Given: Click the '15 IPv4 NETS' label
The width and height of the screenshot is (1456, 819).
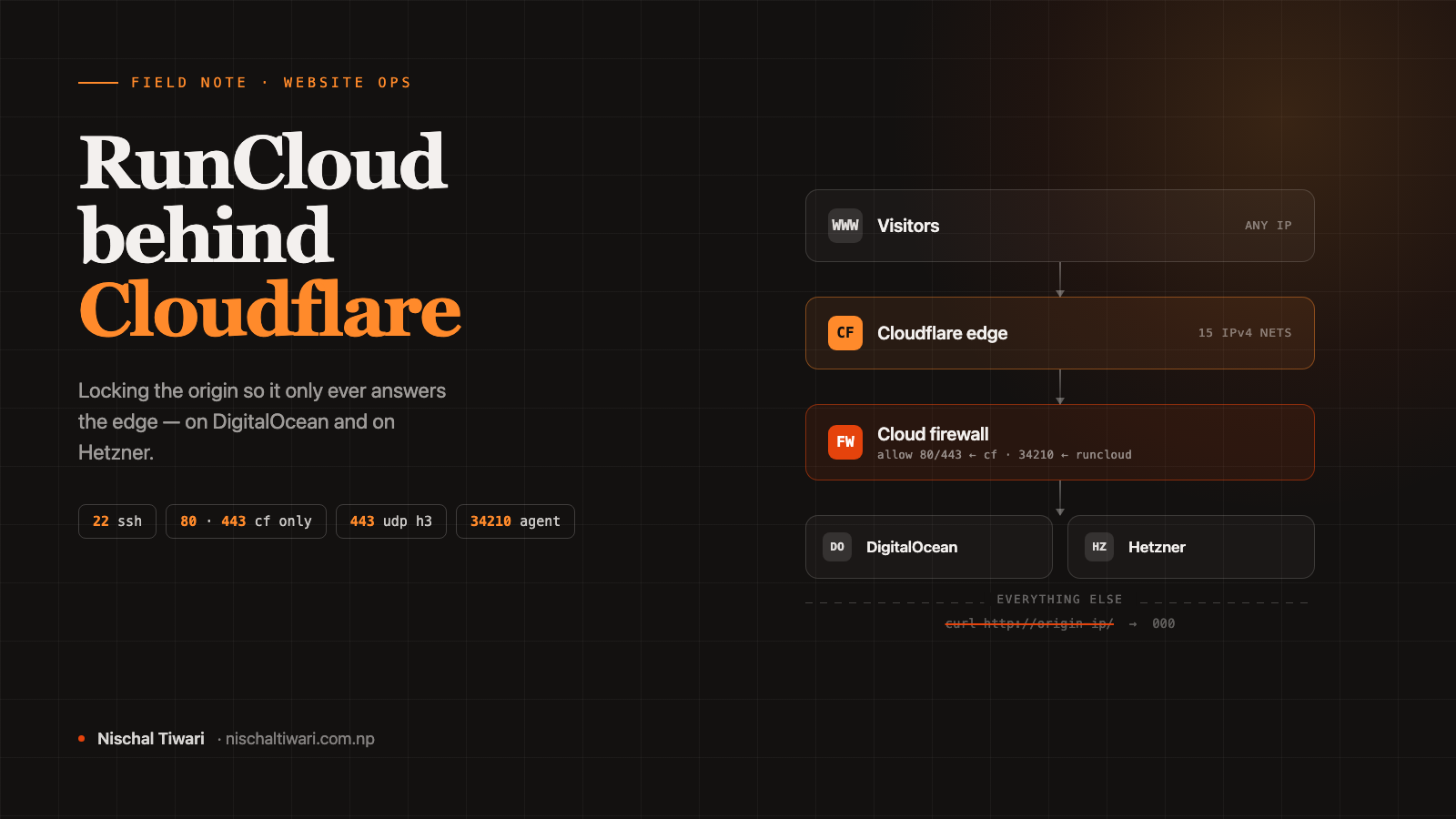Looking at the screenshot, I should [x=1245, y=333].
